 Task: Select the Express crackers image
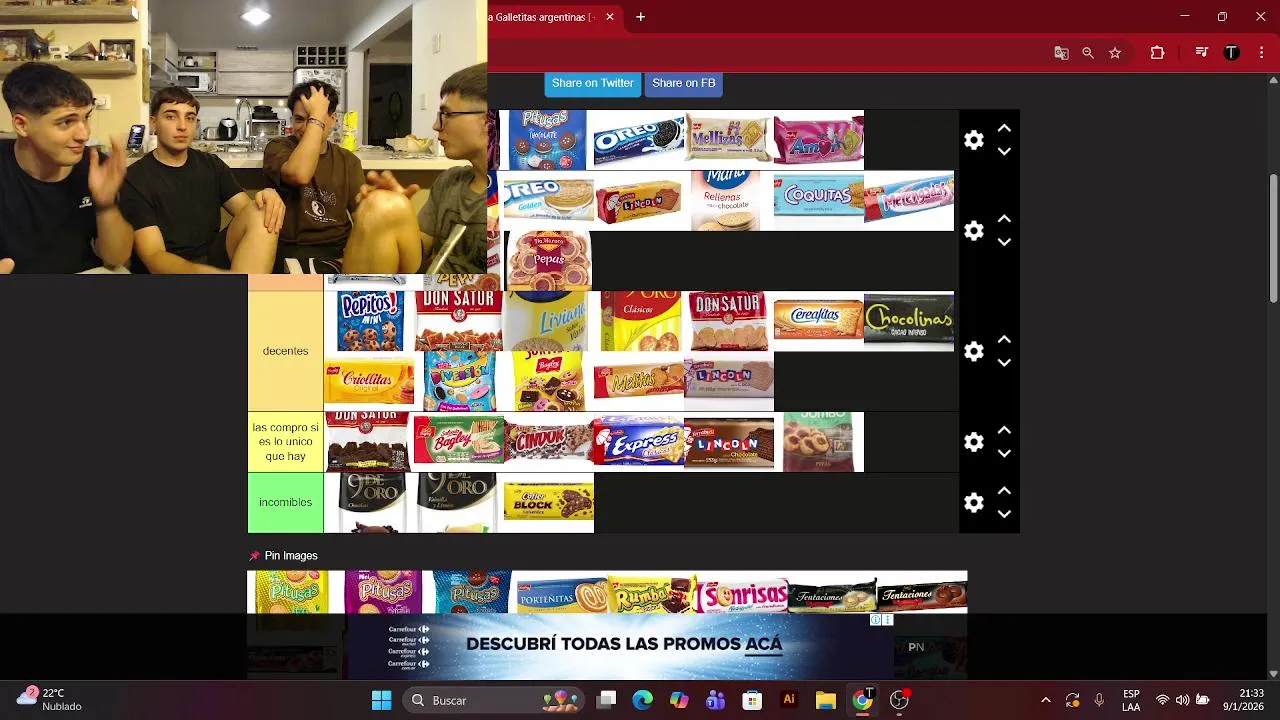pos(639,442)
